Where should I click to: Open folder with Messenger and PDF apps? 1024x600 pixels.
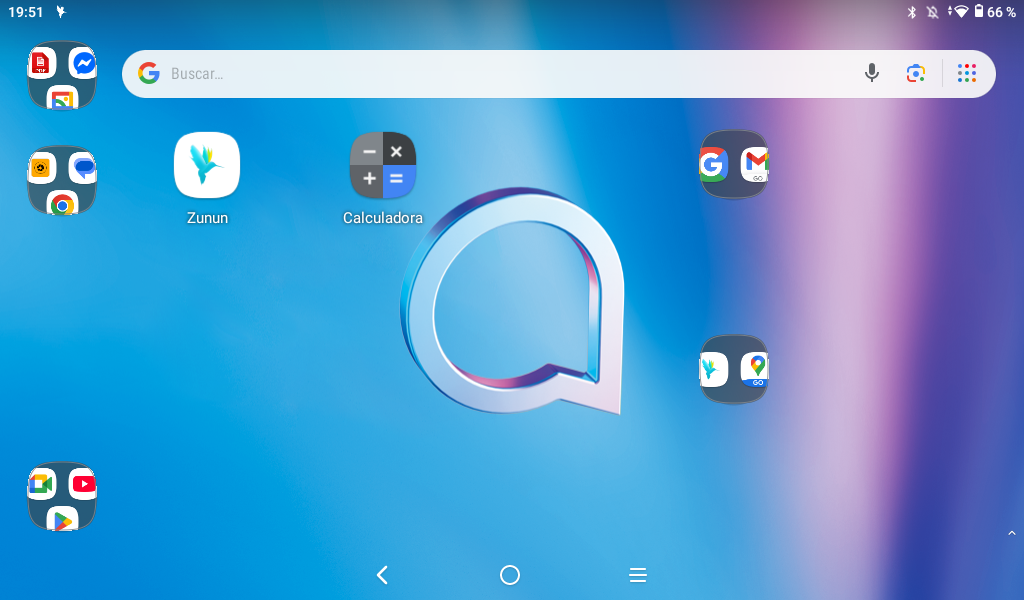click(x=62, y=76)
